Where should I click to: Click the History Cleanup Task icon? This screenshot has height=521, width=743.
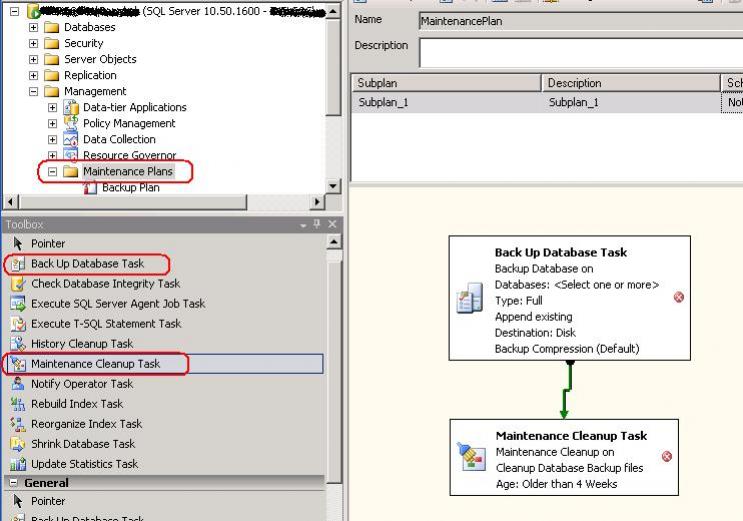coord(18,344)
